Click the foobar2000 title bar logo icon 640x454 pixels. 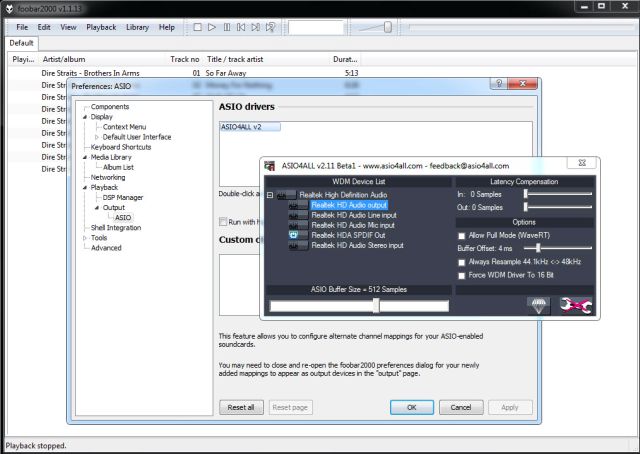pyautogui.click(x=9, y=8)
